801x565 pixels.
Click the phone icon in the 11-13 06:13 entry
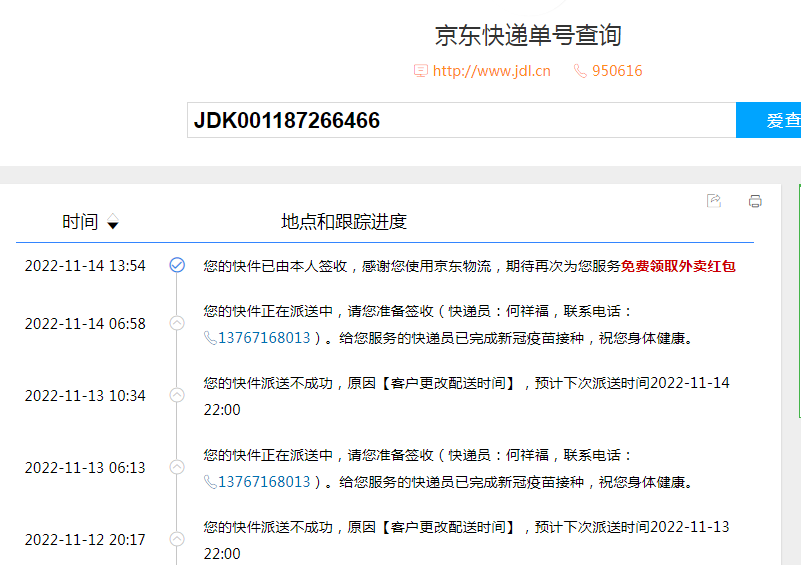click(210, 482)
